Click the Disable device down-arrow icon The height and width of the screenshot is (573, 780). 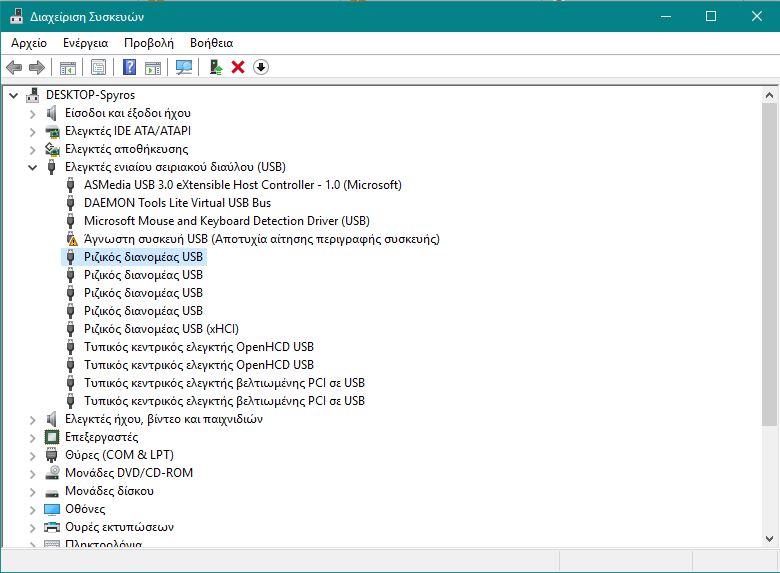coord(261,67)
